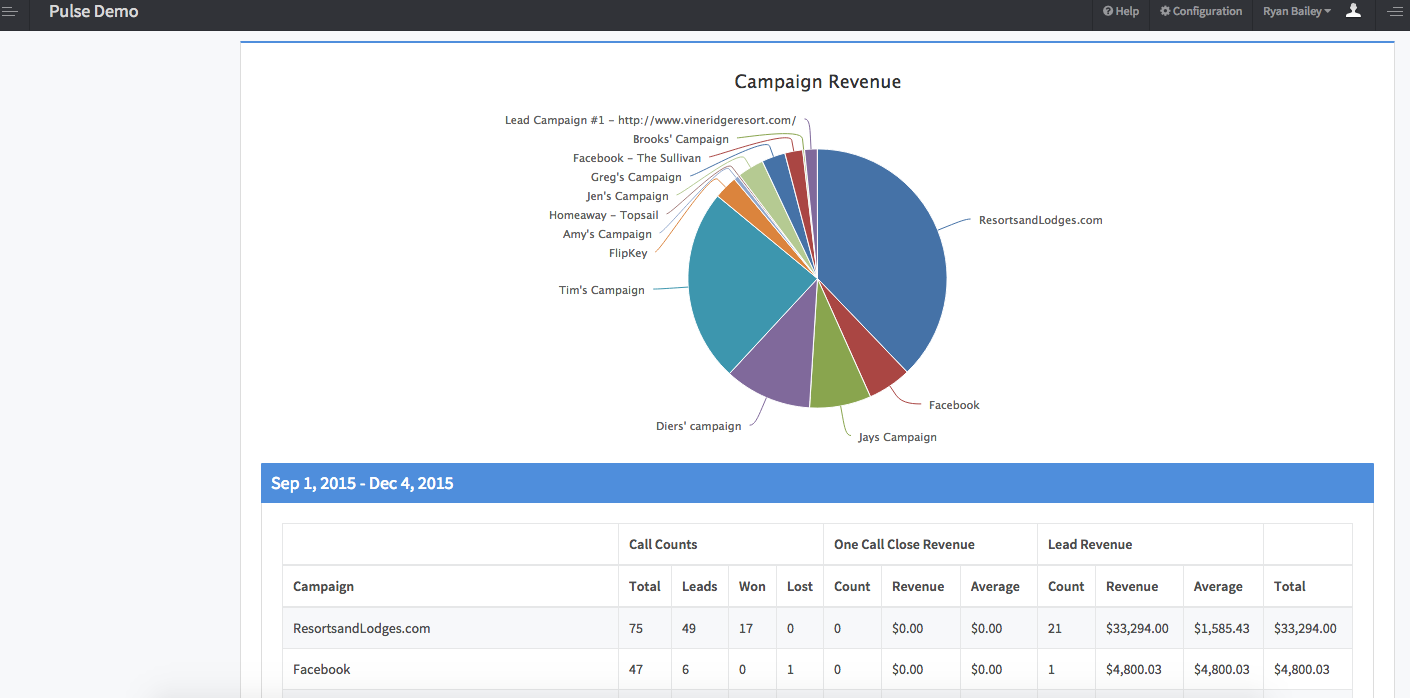Image resolution: width=1410 pixels, height=698 pixels.
Task: Click the Configuration gear icon
Action: click(x=1166, y=11)
